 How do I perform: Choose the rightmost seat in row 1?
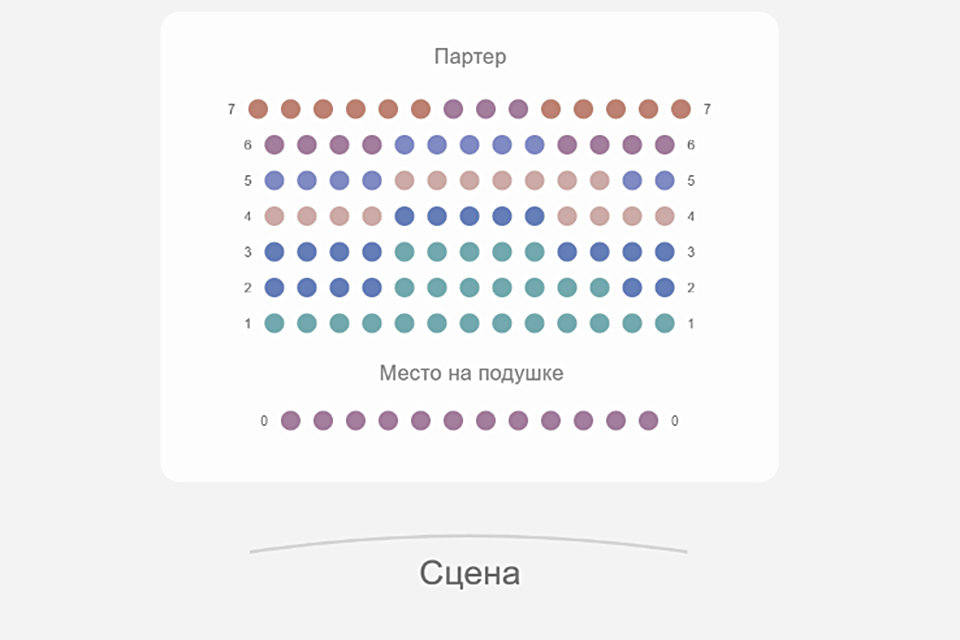coord(665,323)
